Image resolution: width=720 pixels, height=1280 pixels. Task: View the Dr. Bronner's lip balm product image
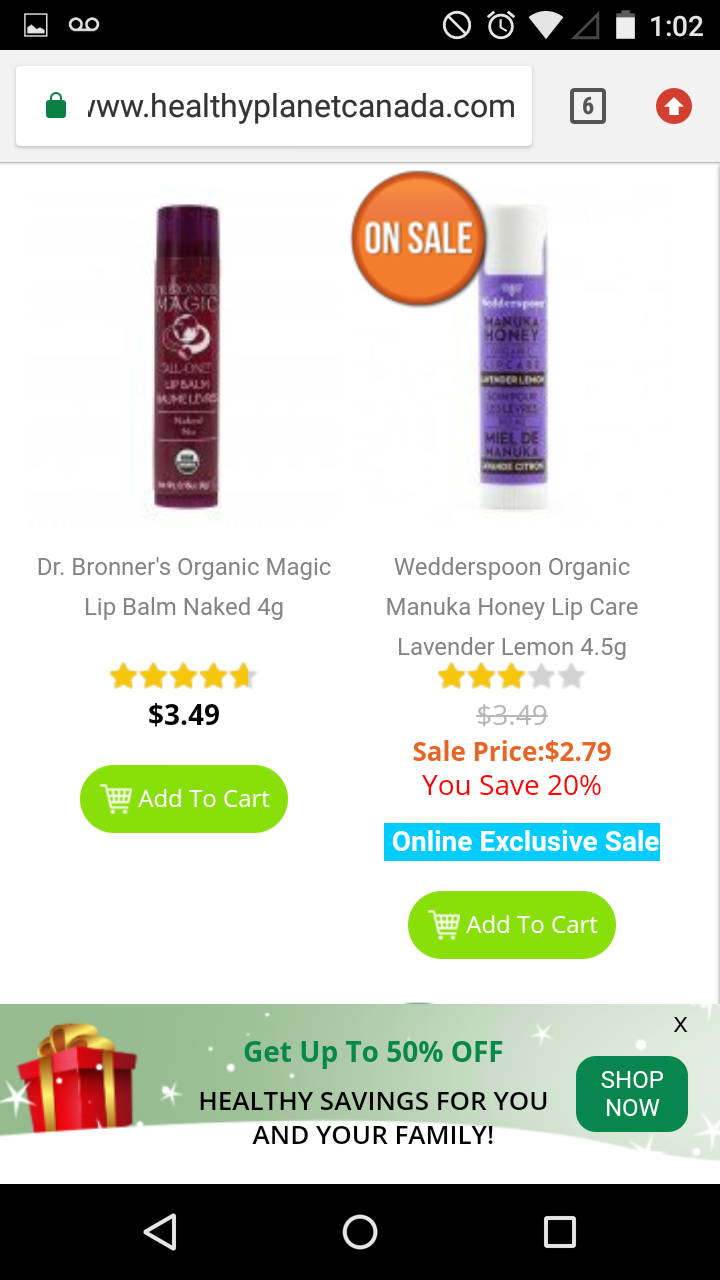tap(186, 356)
